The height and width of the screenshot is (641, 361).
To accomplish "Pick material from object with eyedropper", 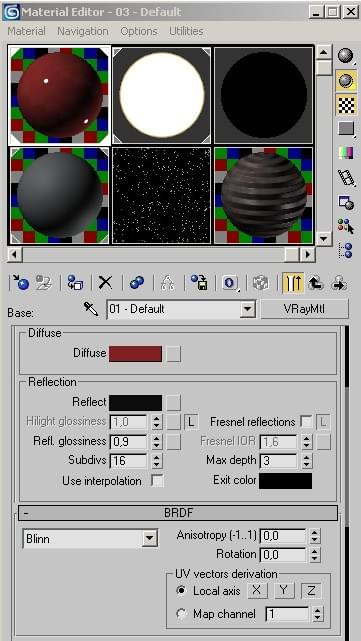I will [91, 309].
